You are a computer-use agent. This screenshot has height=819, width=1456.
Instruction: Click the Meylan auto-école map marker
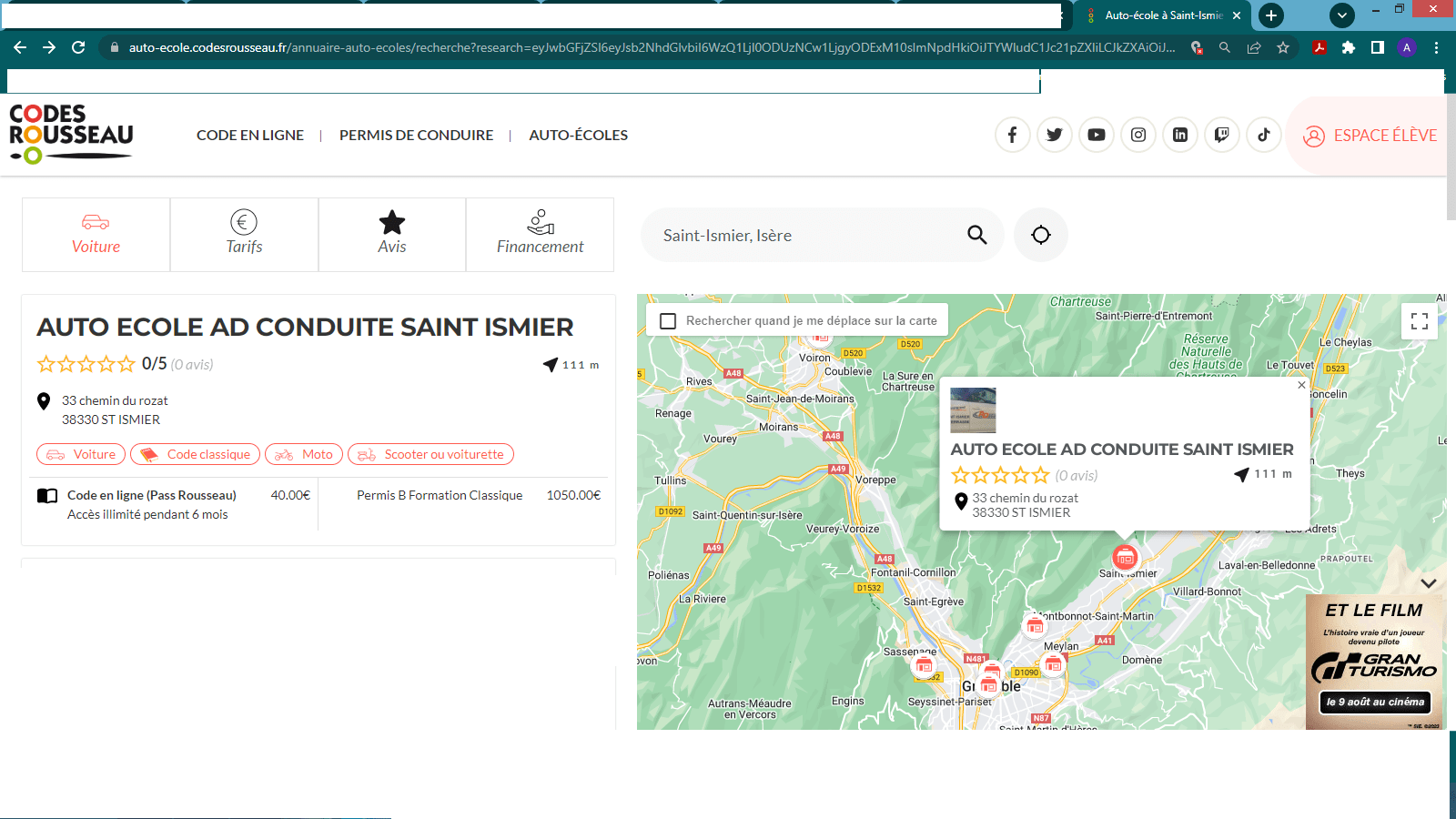1053,665
